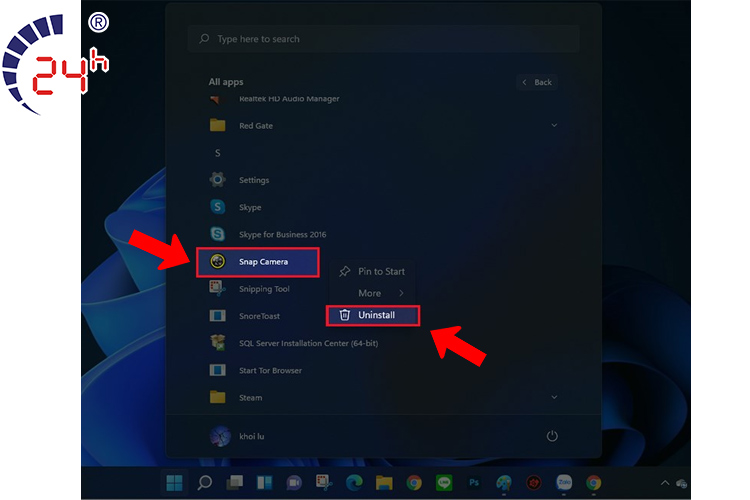This screenshot has width=750, height=500.
Task: Click the power button icon
Action: 552,436
